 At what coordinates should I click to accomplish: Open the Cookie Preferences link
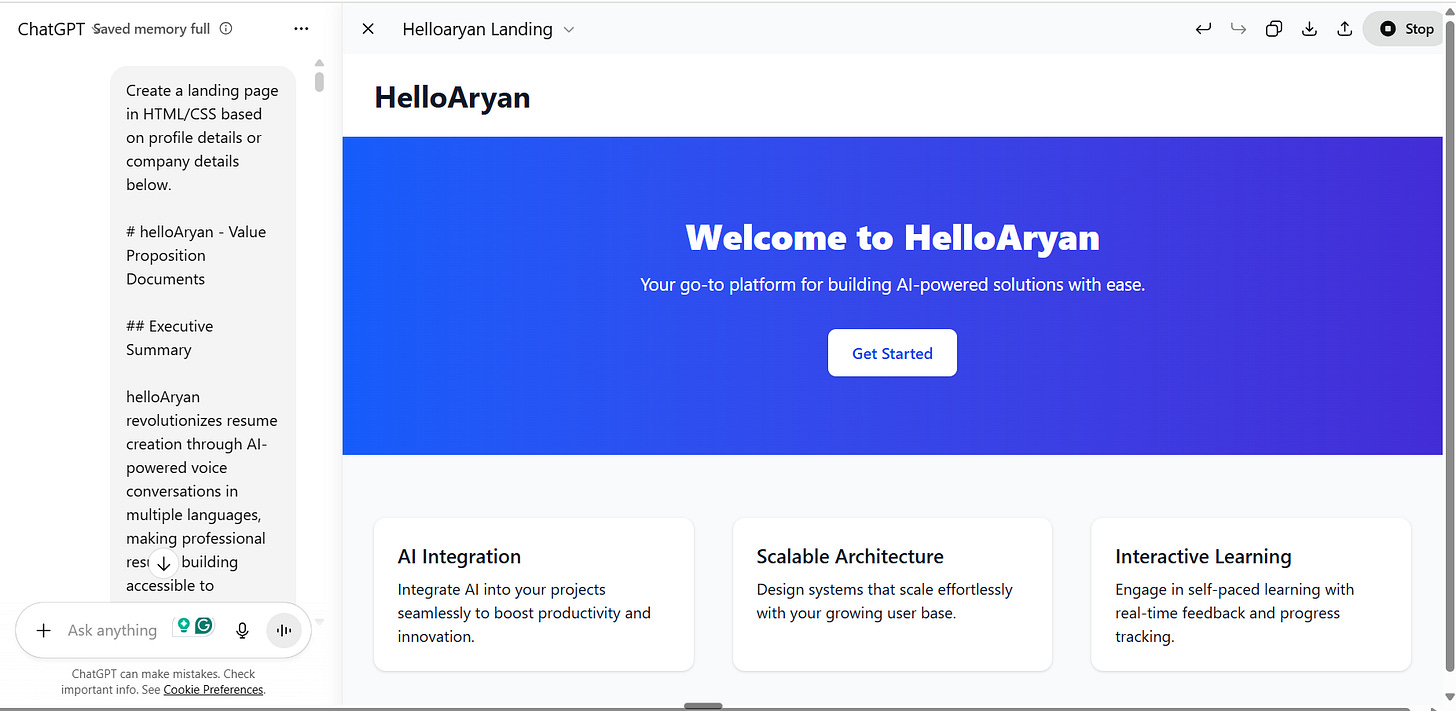click(x=213, y=690)
